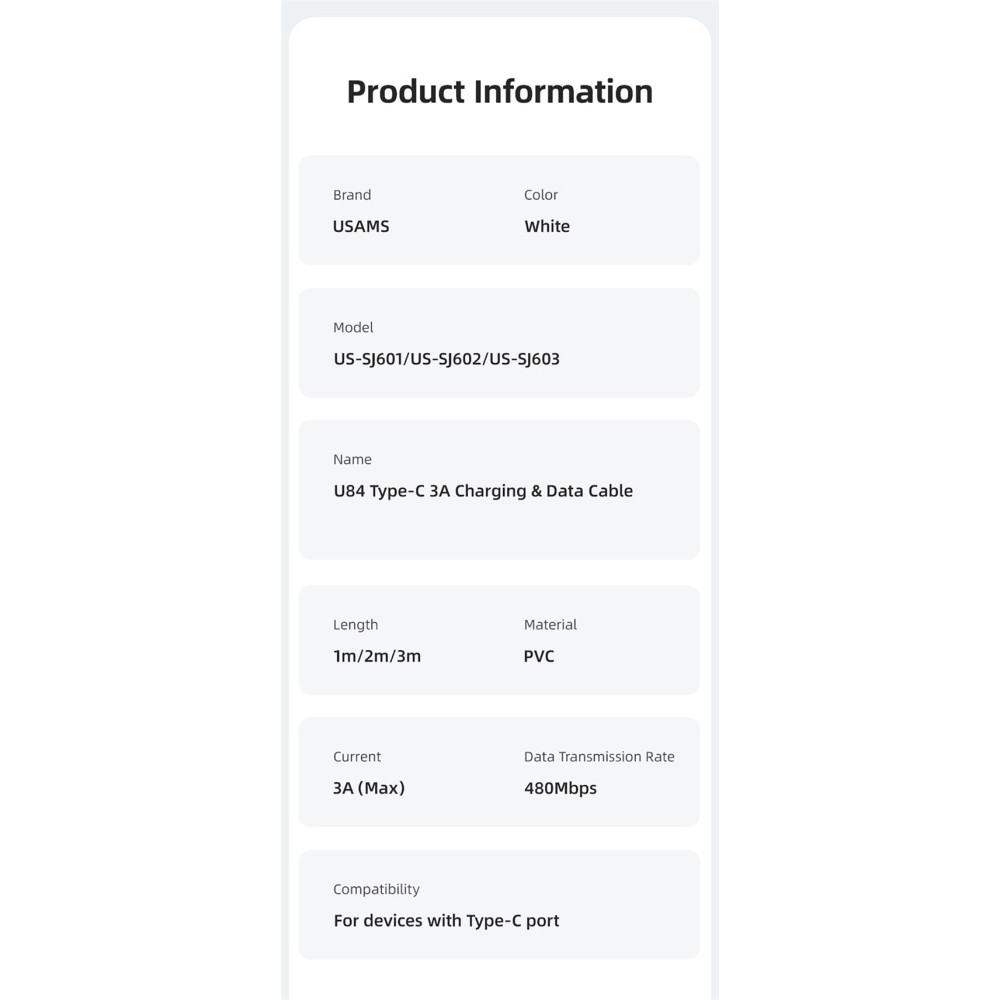The height and width of the screenshot is (1000, 1000).
Task: Click the Product Information heading
Action: pyautogui.click(x=499, y=91)
